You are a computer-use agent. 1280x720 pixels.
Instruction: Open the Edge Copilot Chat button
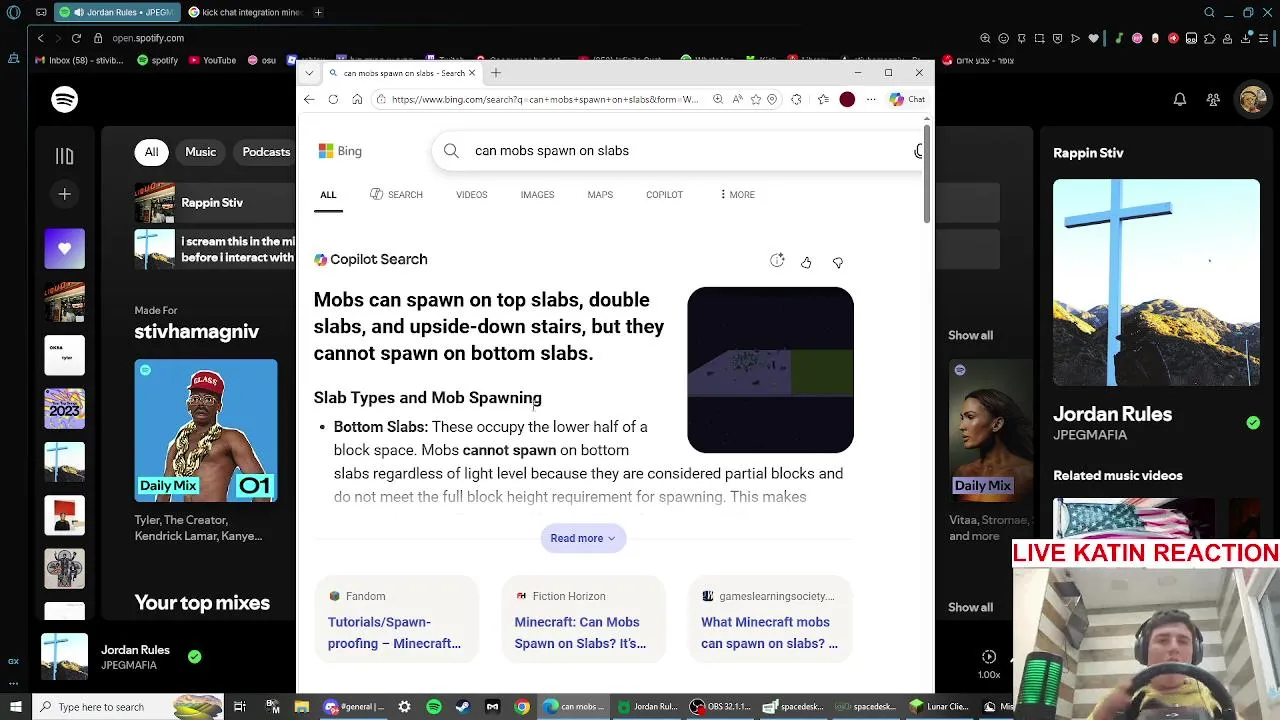click(x=908, y=99)
